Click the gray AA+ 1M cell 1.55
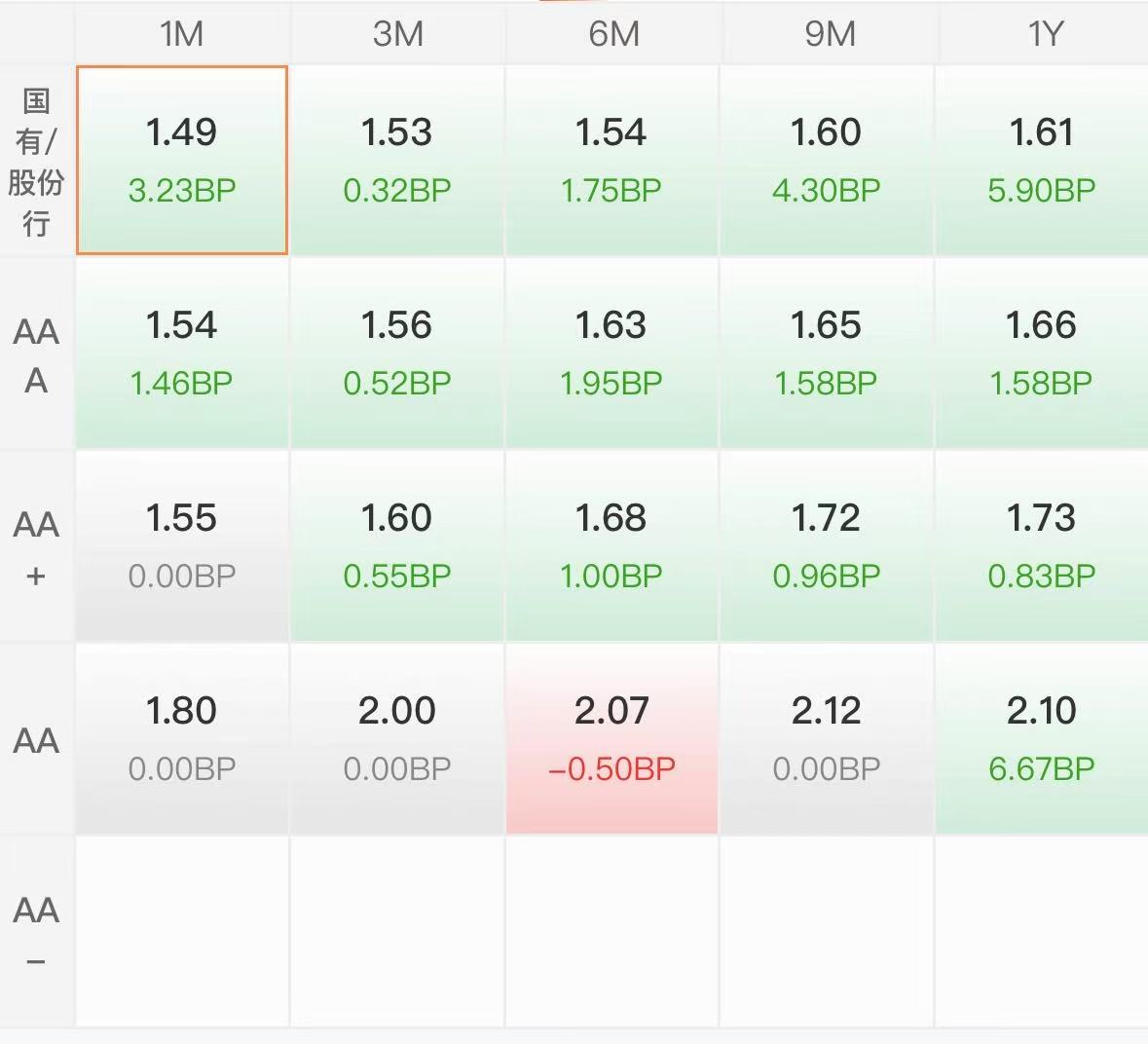Screen dimensions: 1148x1044 point(181,546)
